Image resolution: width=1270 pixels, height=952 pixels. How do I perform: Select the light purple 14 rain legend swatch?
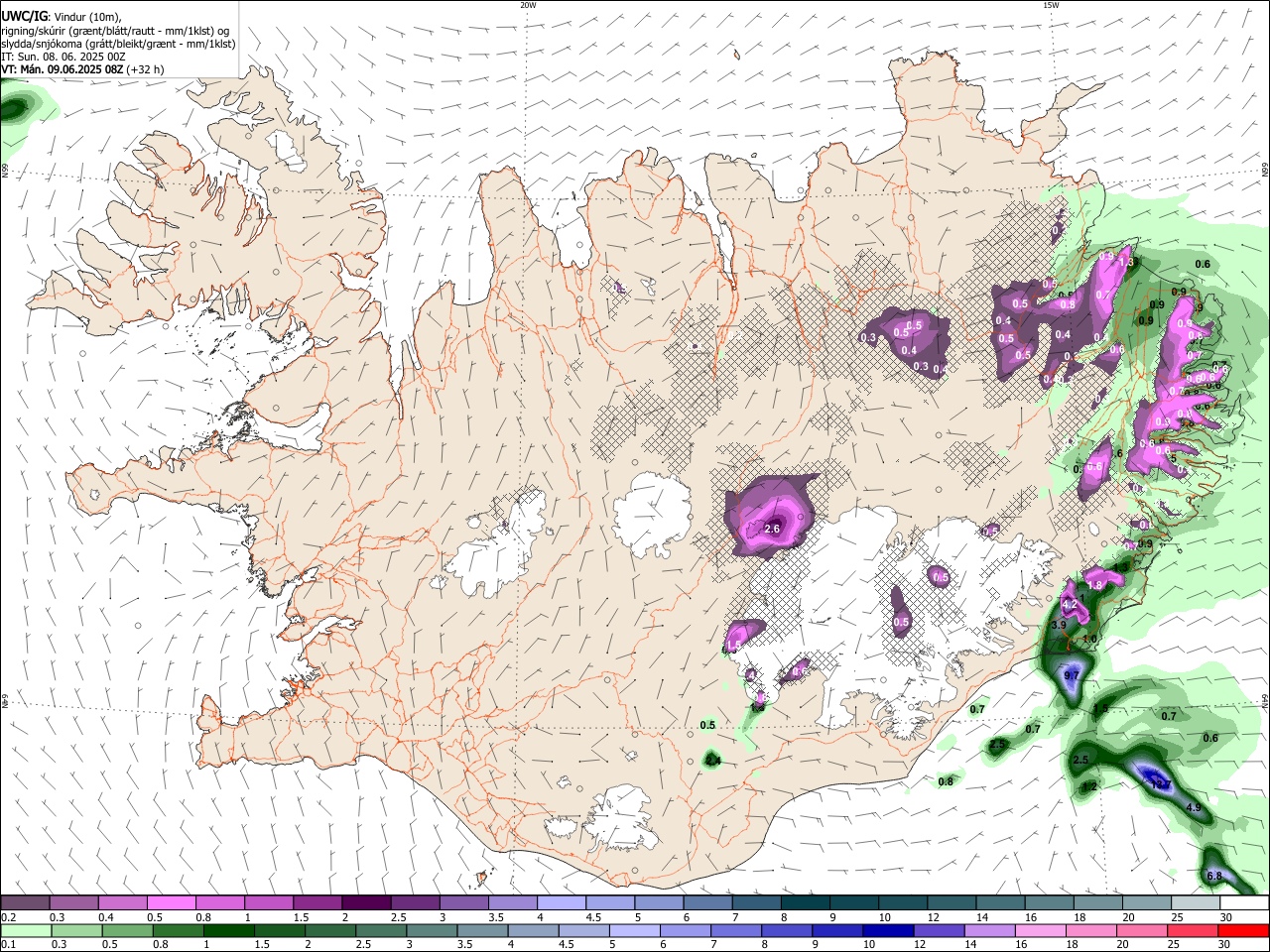[988, 930]
